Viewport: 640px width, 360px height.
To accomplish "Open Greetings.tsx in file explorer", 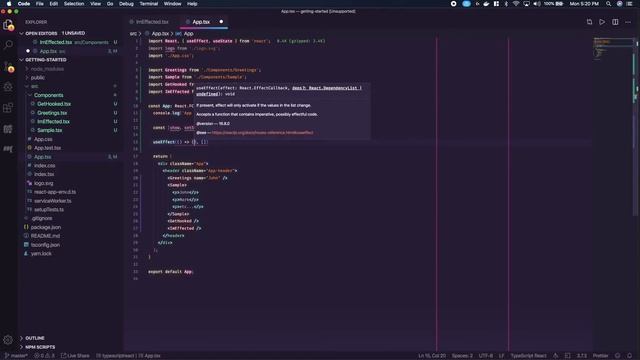I will point(52,113).
